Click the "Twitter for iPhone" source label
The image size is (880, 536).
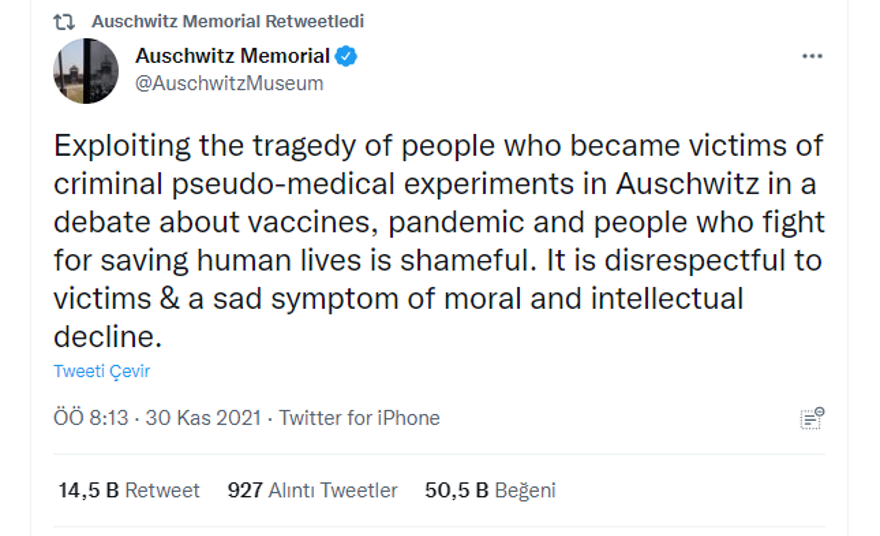(359, 418)
